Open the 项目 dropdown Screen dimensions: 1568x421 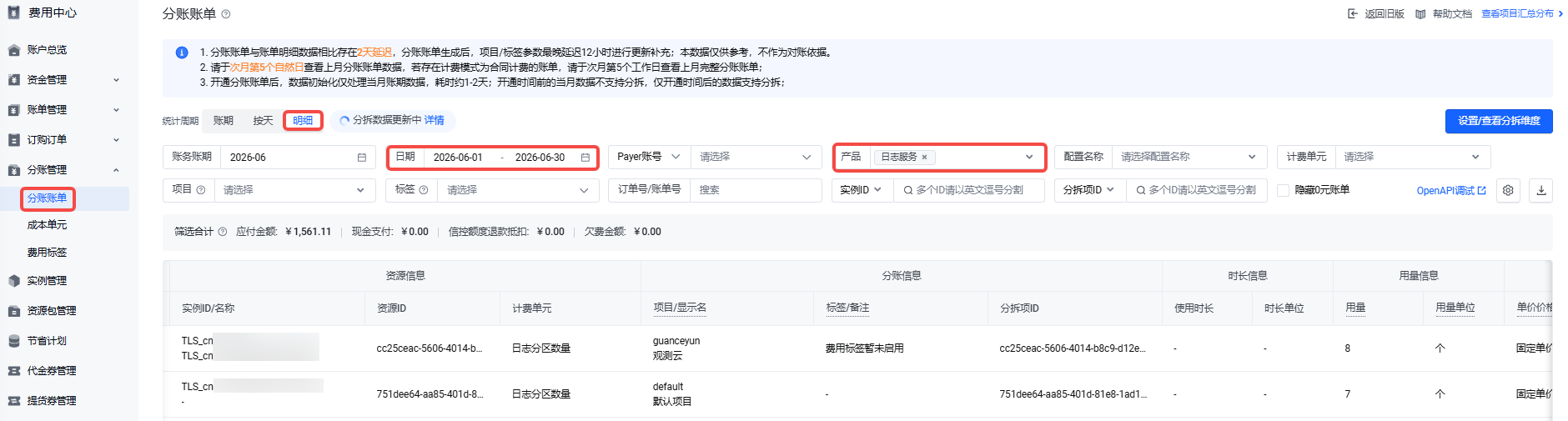(294, 190)
